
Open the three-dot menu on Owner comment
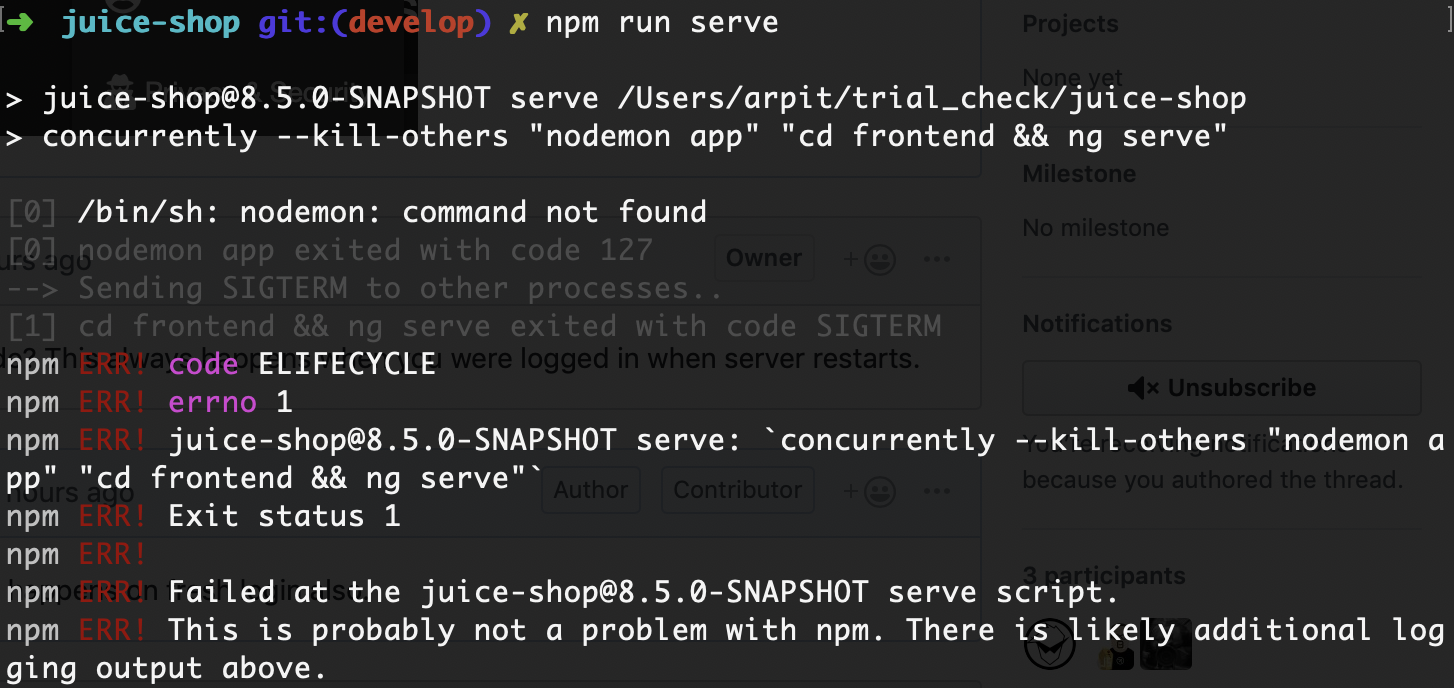click(937, 259)
